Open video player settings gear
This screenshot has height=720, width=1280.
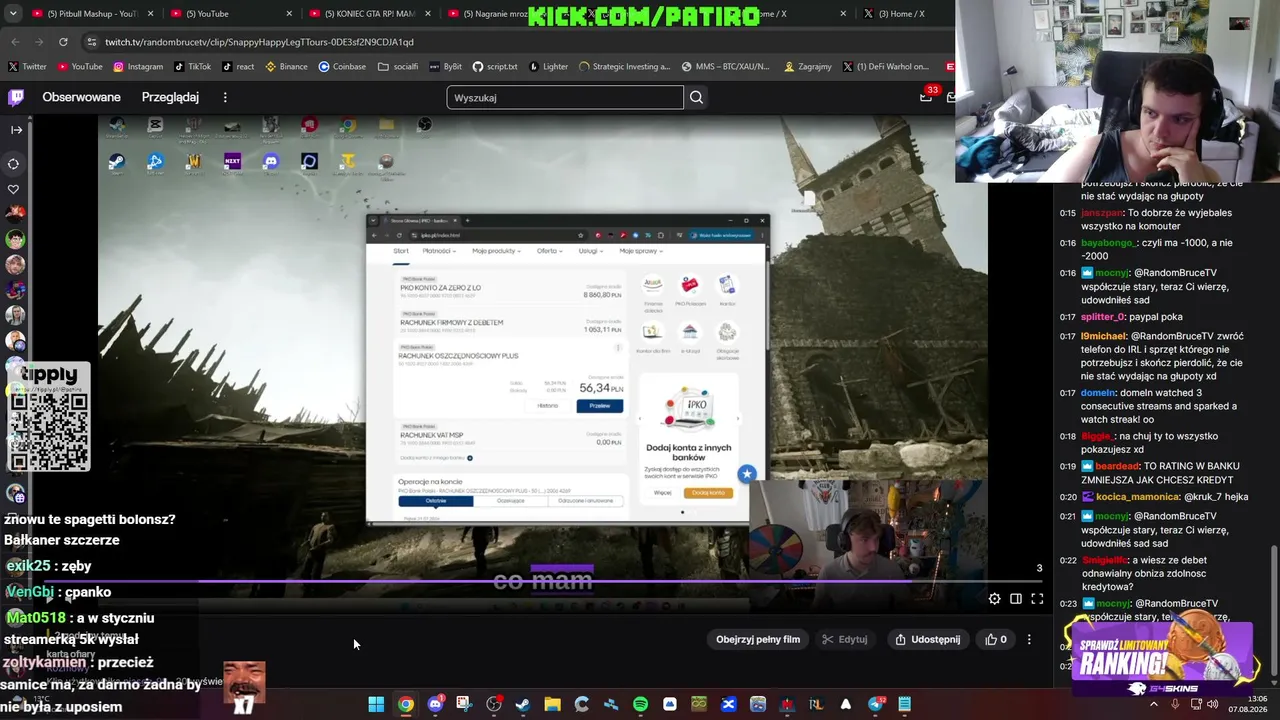point(994,599)
